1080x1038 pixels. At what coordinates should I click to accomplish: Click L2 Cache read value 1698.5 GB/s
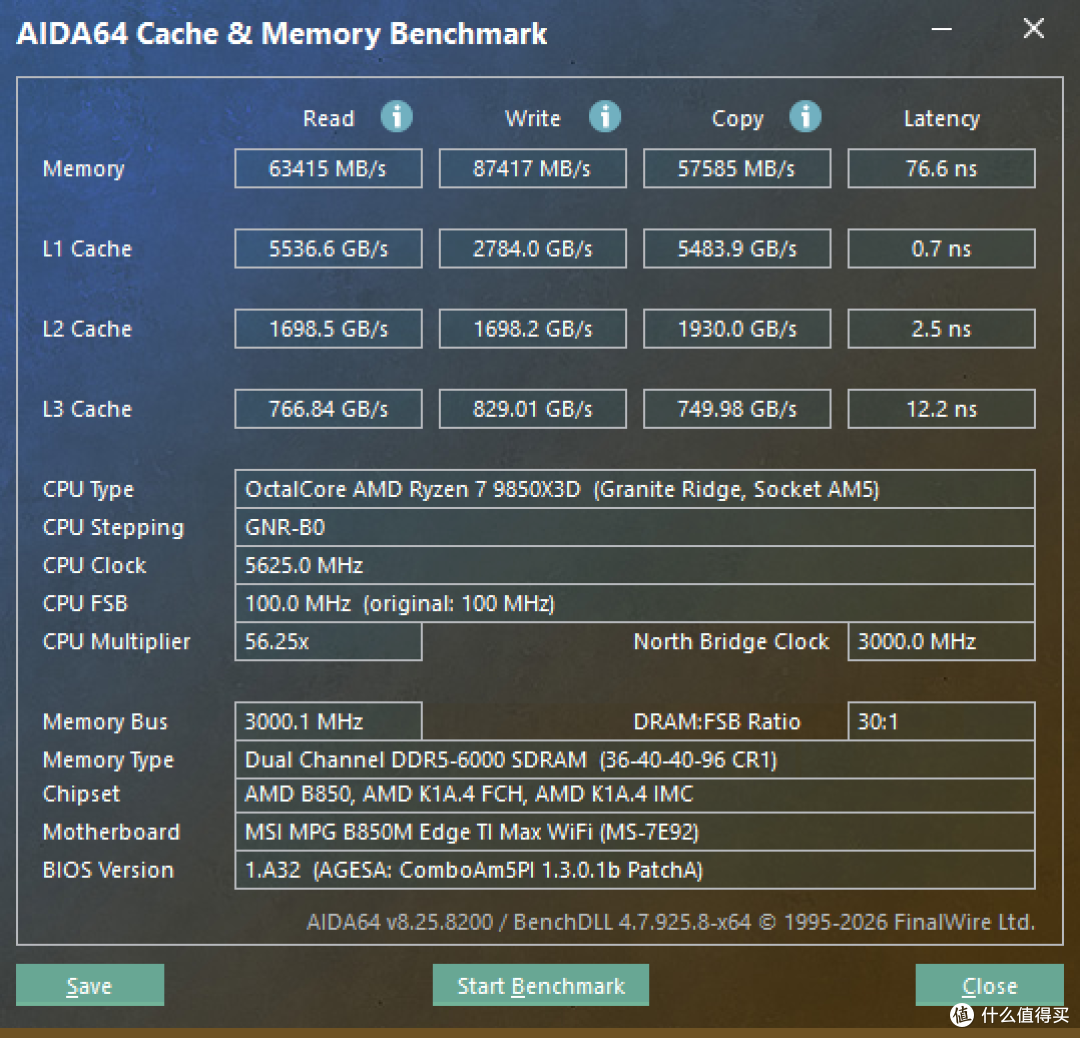[x=328, y=329]
